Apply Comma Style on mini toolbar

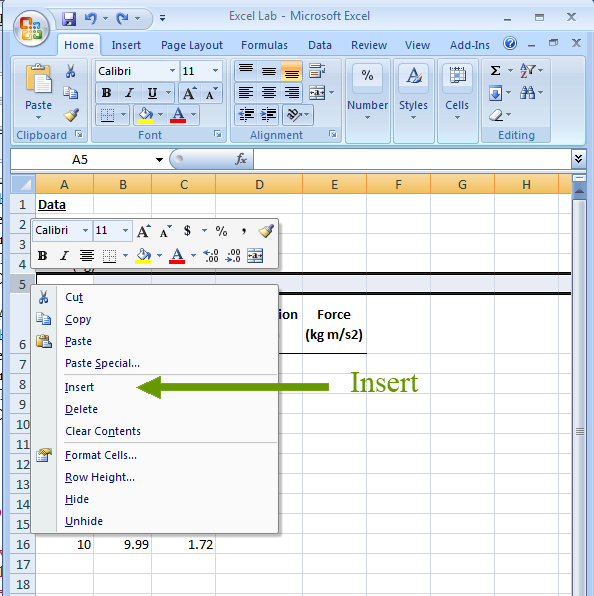244,231
